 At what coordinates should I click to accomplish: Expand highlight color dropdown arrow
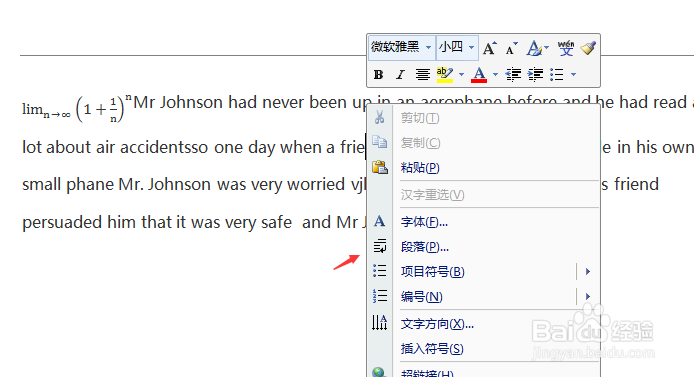(x=461, y=74)
